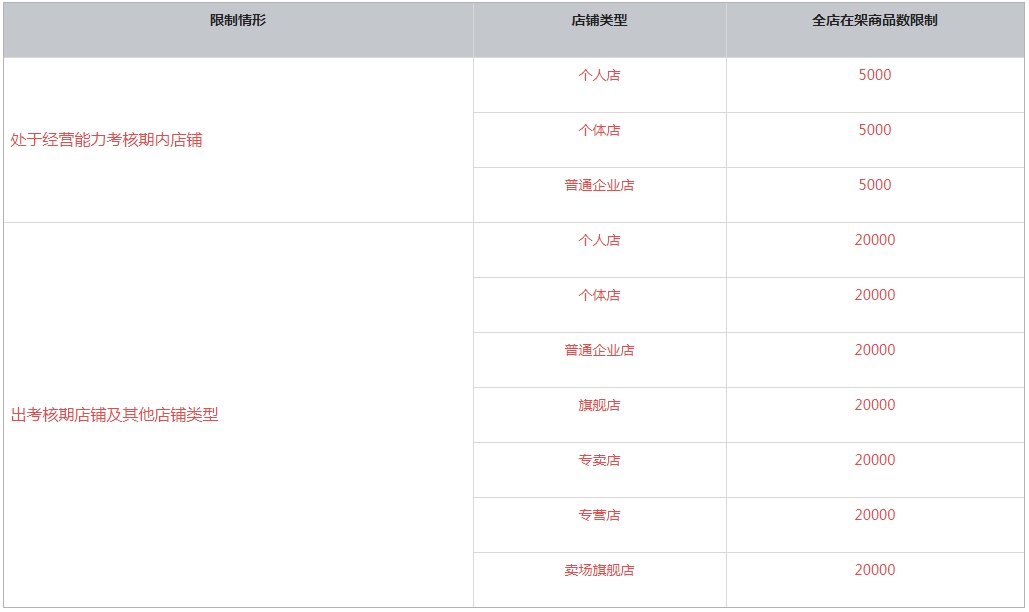Click 普通企业店 in the 5000-limit group
This screenshot has width=1029, height=612.
coord(599,186)
